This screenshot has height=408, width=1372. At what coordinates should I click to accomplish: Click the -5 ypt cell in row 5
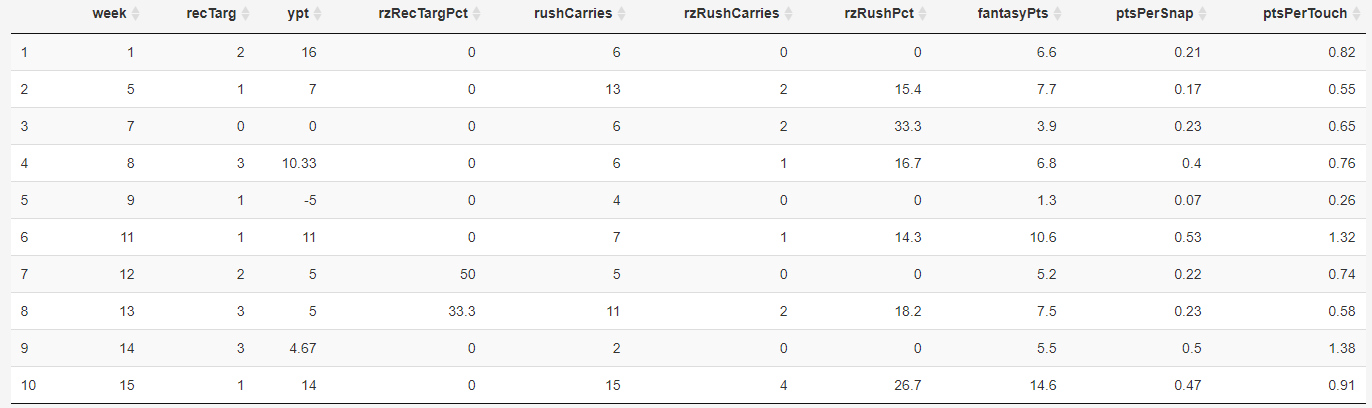point(310,200)
